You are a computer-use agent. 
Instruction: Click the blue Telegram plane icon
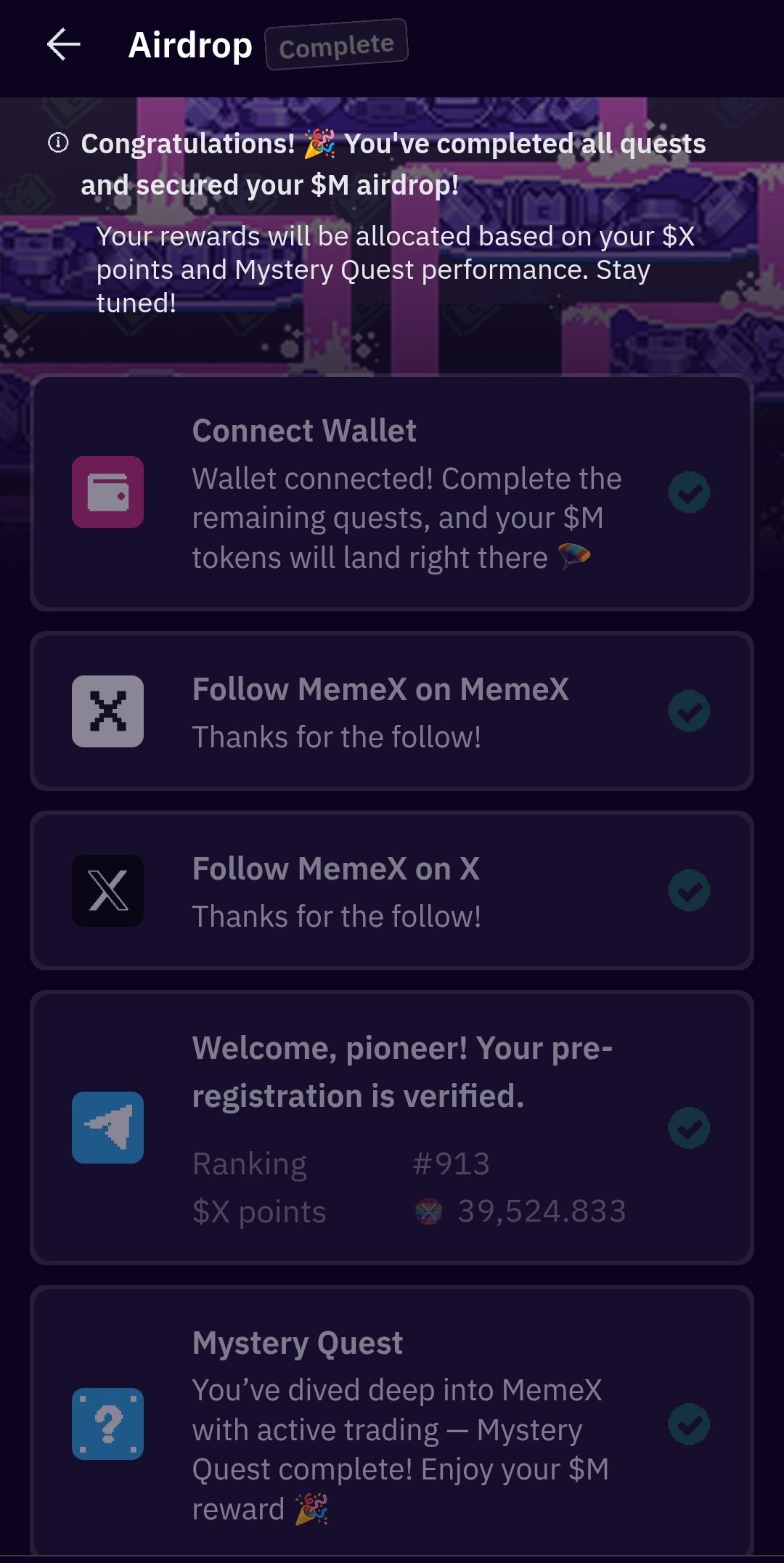[x=107, y=1127]
